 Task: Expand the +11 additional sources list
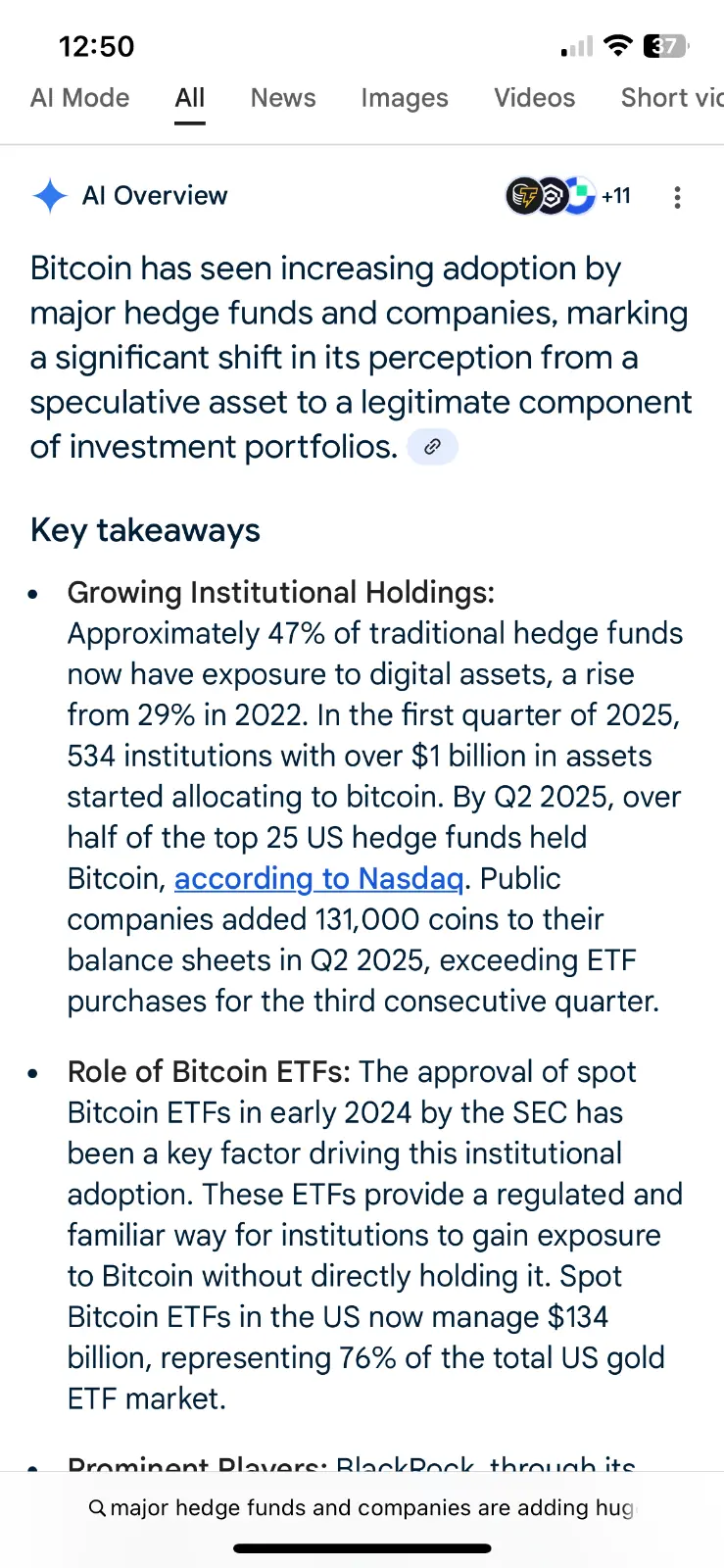point(616,196)
